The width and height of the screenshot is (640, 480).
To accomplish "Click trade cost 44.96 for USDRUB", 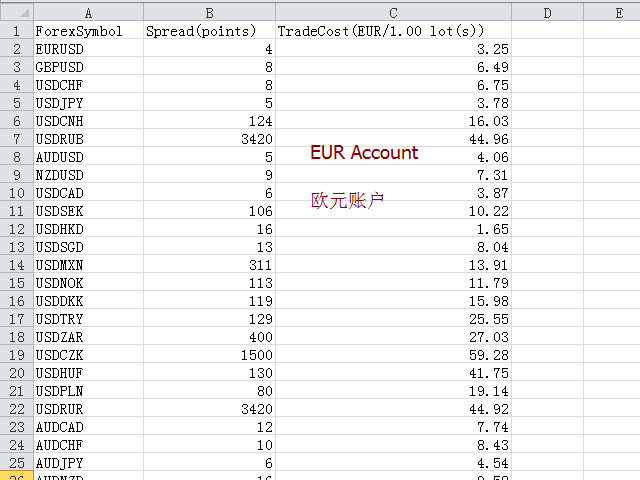I will click(x=393, y=139).
